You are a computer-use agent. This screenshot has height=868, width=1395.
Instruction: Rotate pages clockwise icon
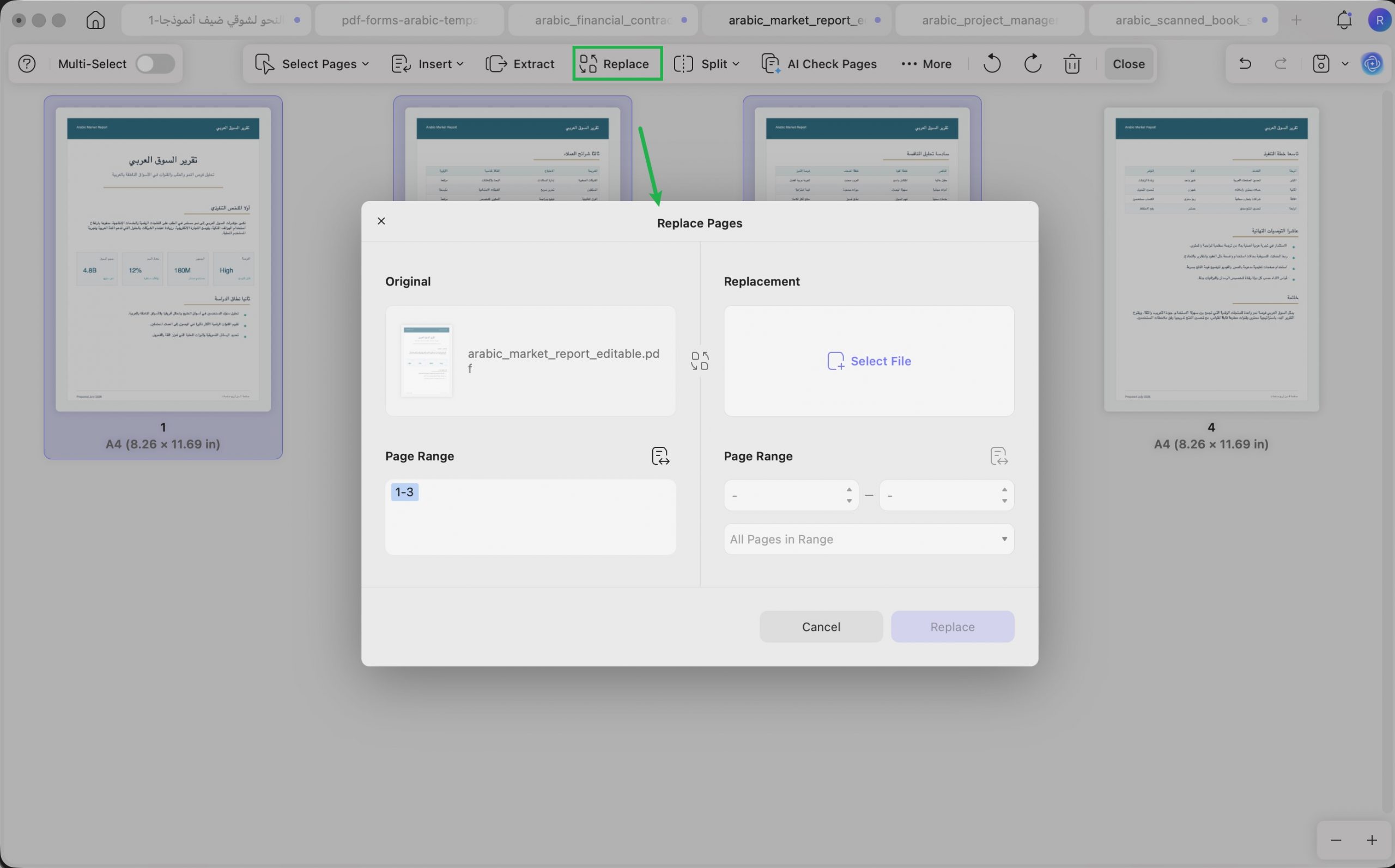(x=1032, y=64)
